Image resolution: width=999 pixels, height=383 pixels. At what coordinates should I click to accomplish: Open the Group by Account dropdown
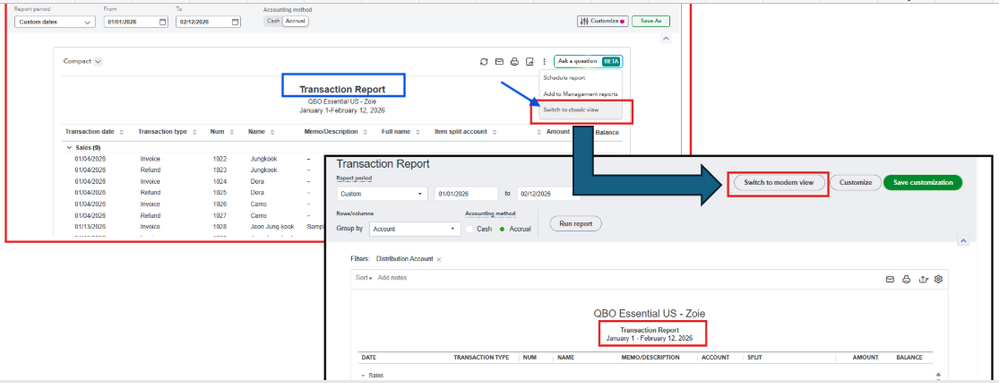[x=415, y=229]
